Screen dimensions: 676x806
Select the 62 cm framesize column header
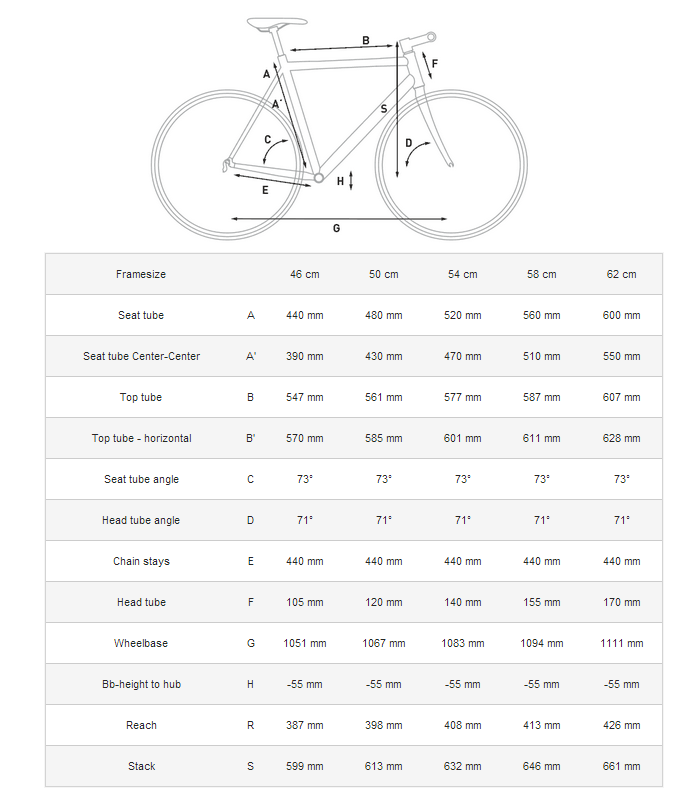(622, 274)
